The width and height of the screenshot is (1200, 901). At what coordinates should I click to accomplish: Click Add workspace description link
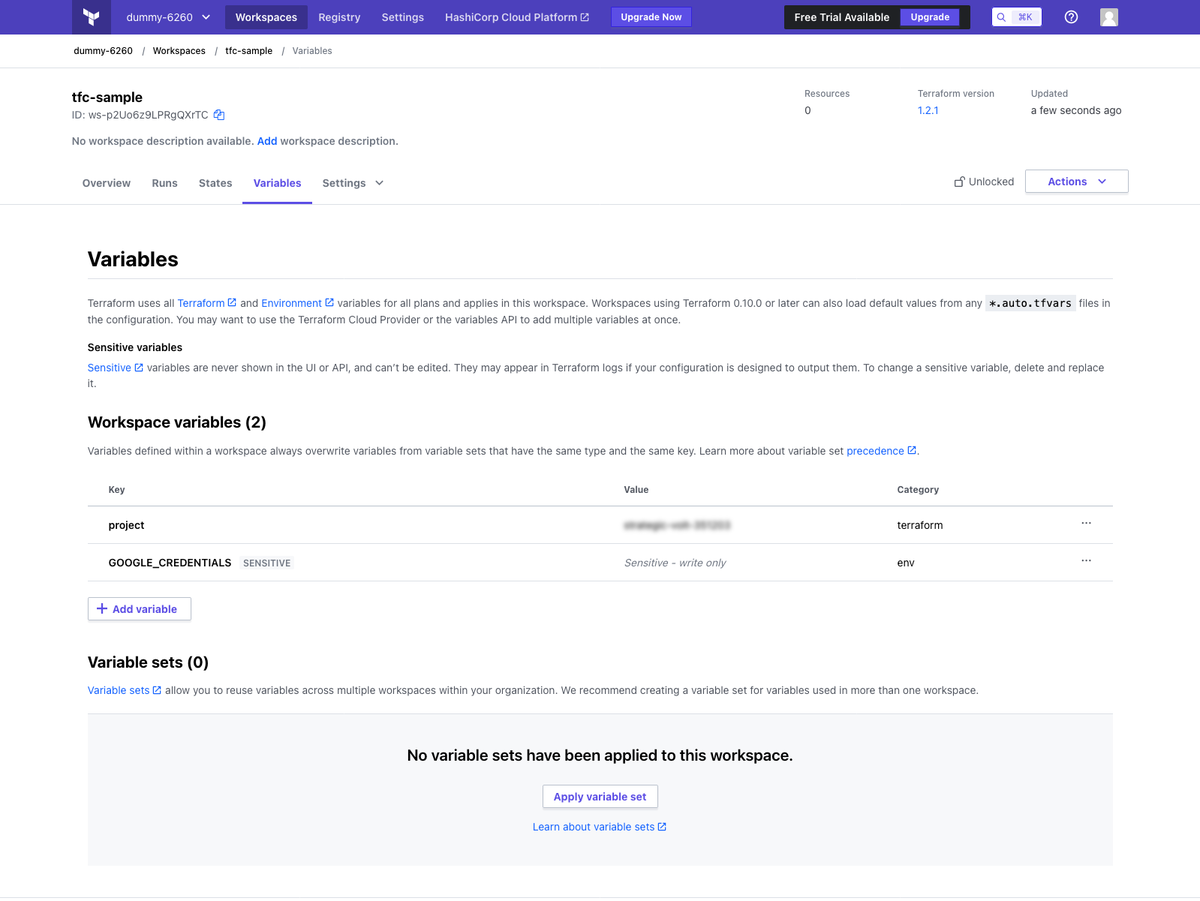267,141
